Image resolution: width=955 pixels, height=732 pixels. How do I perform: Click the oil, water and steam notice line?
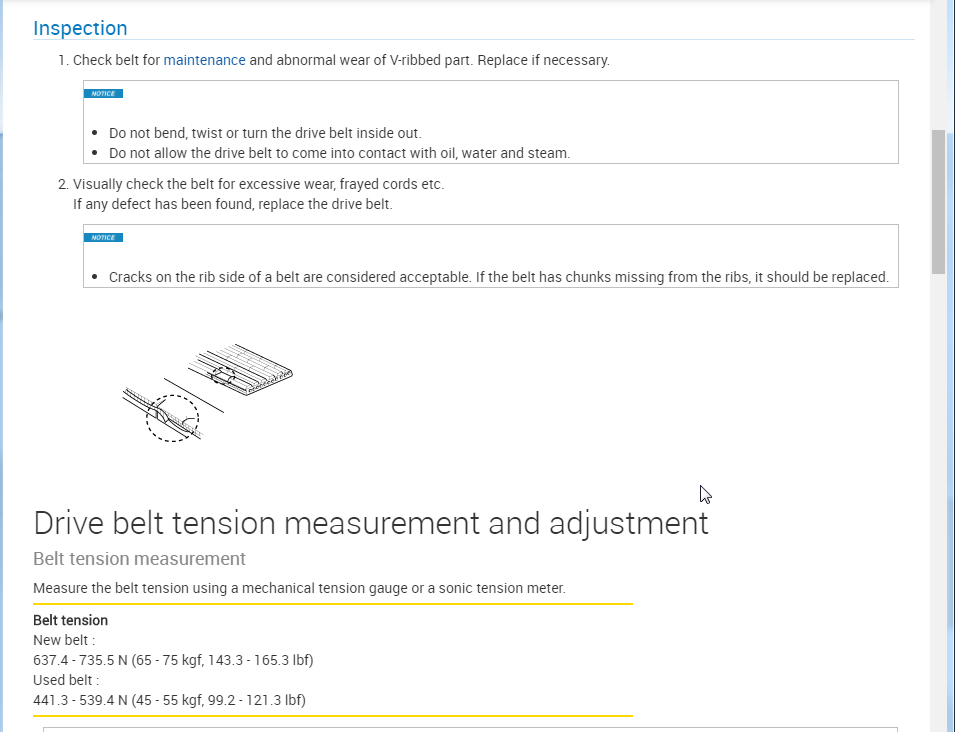[339, 153]
